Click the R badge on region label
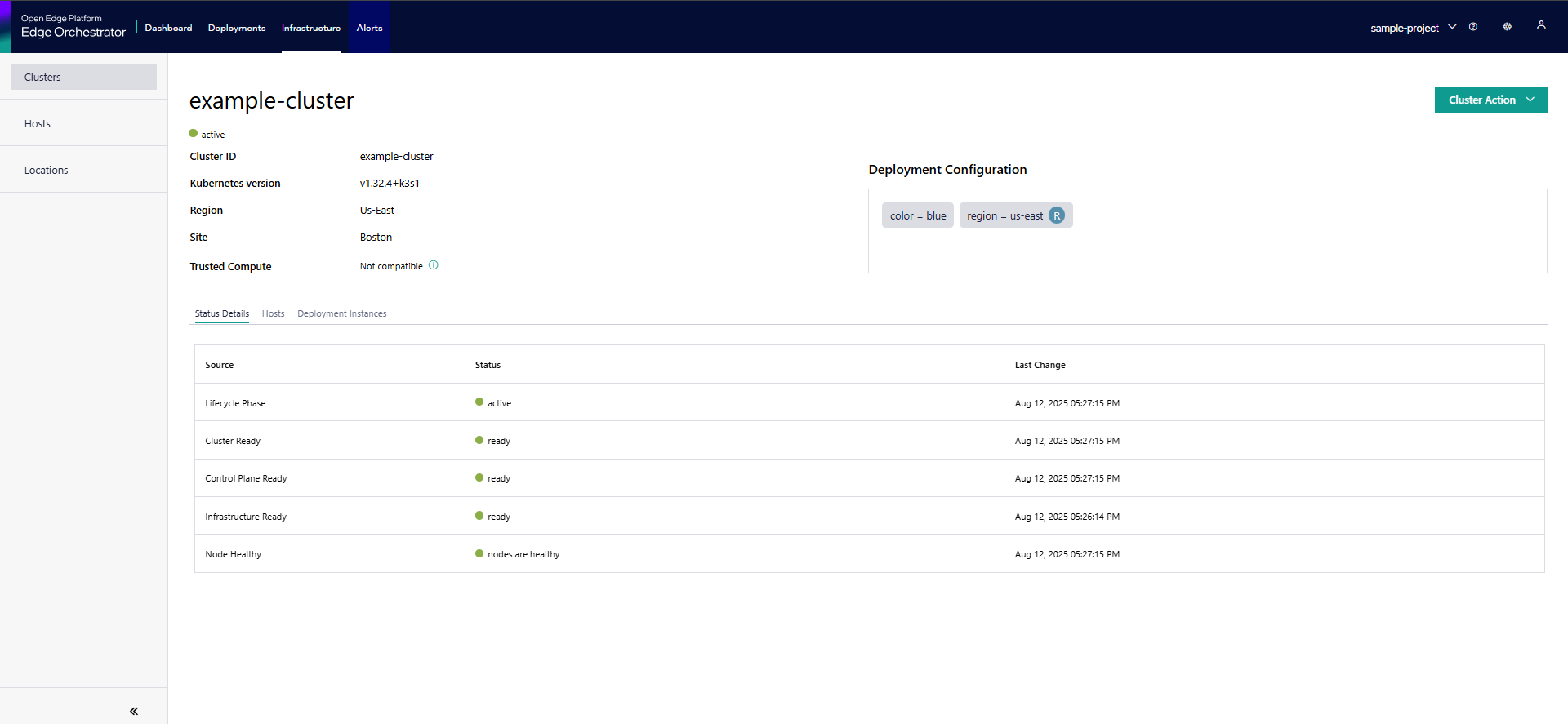Image resolution: width=1568 pixels, height=724 pixels. pos(1057,215)
